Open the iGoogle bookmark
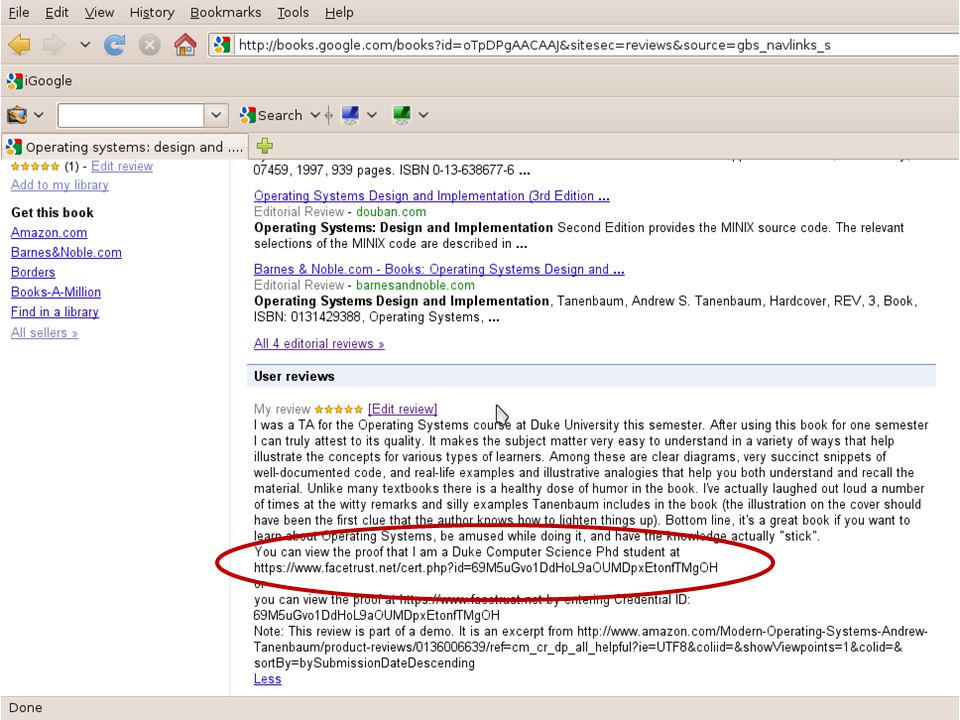The width and height of the screenshot is (960, 720). pyautogui.click(x=39, y=81)
